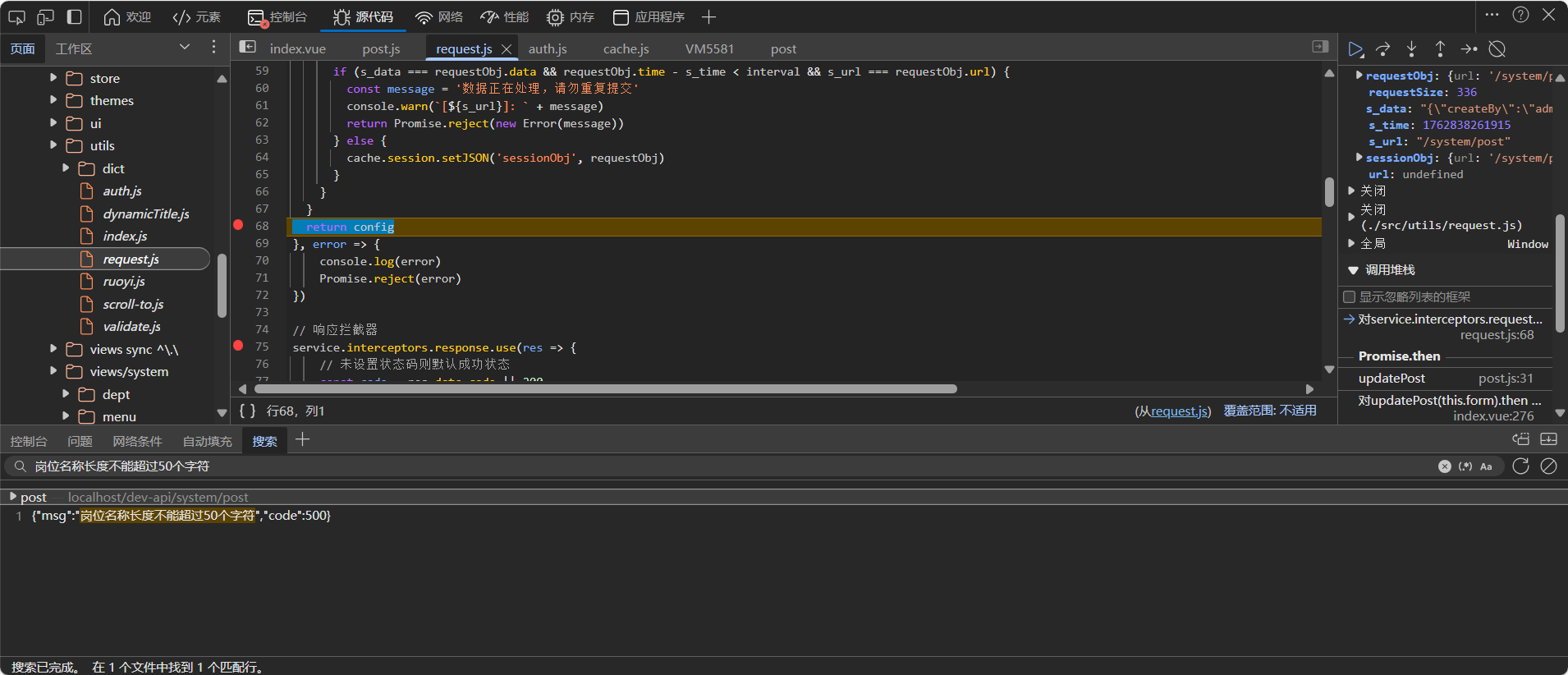Open ruoyi.js in file tree

[x=124, y=281]
